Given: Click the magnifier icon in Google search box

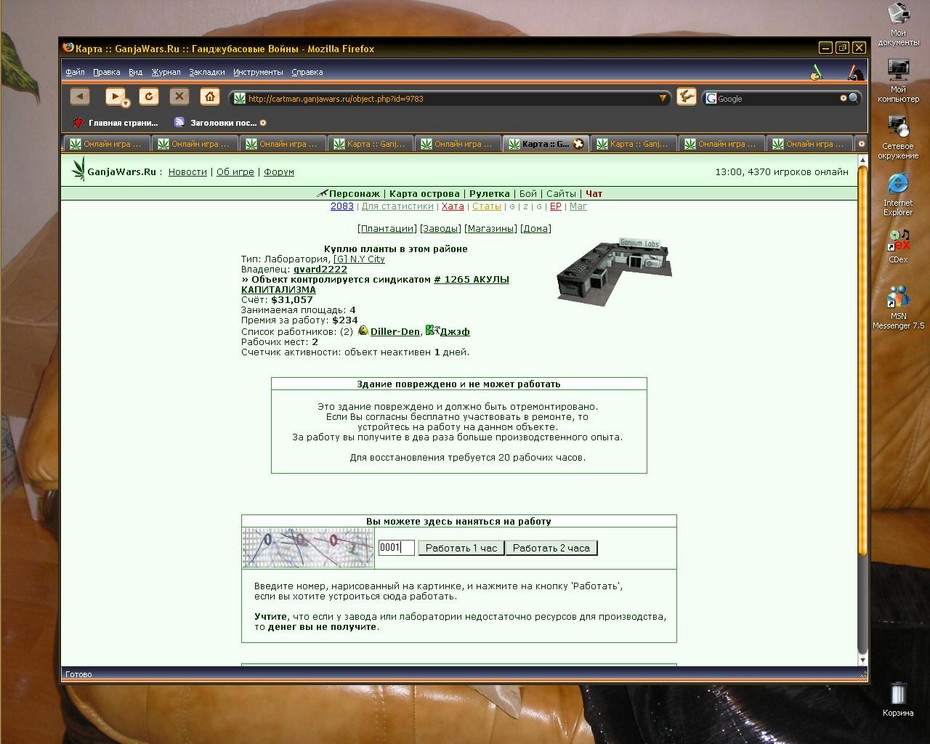Looking at the screenshot, I should (x=853, y=98).
